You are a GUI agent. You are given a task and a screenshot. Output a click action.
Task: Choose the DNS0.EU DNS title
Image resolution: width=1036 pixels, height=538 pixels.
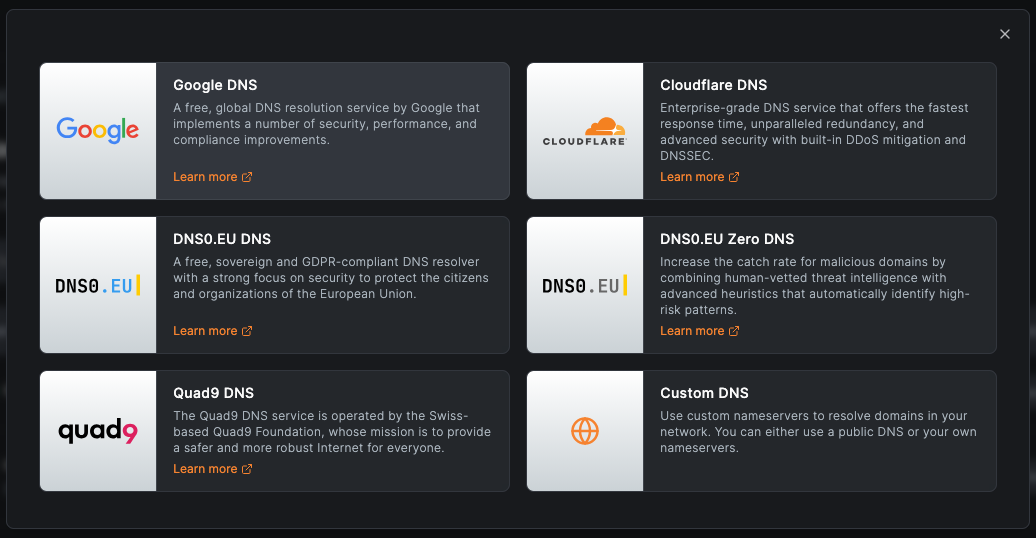point(222,239)
